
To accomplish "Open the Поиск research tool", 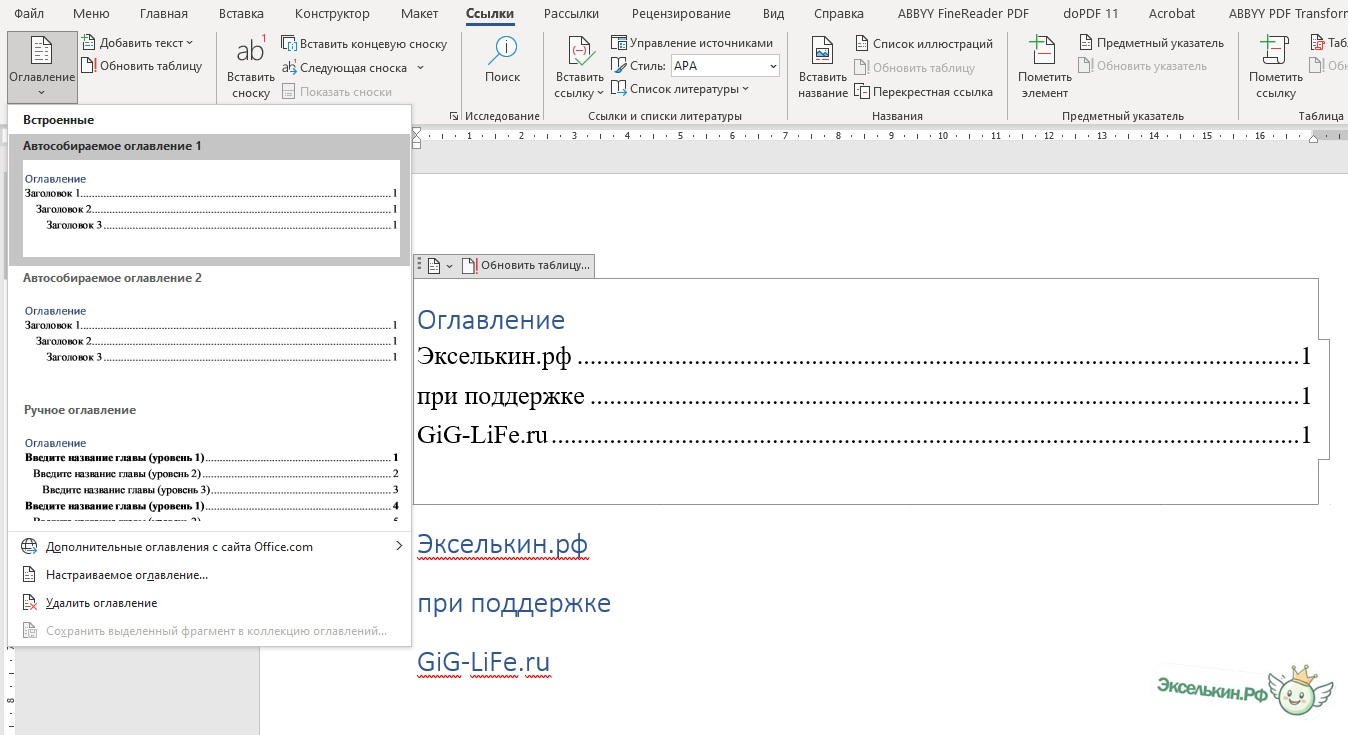I will click(502, 60).
